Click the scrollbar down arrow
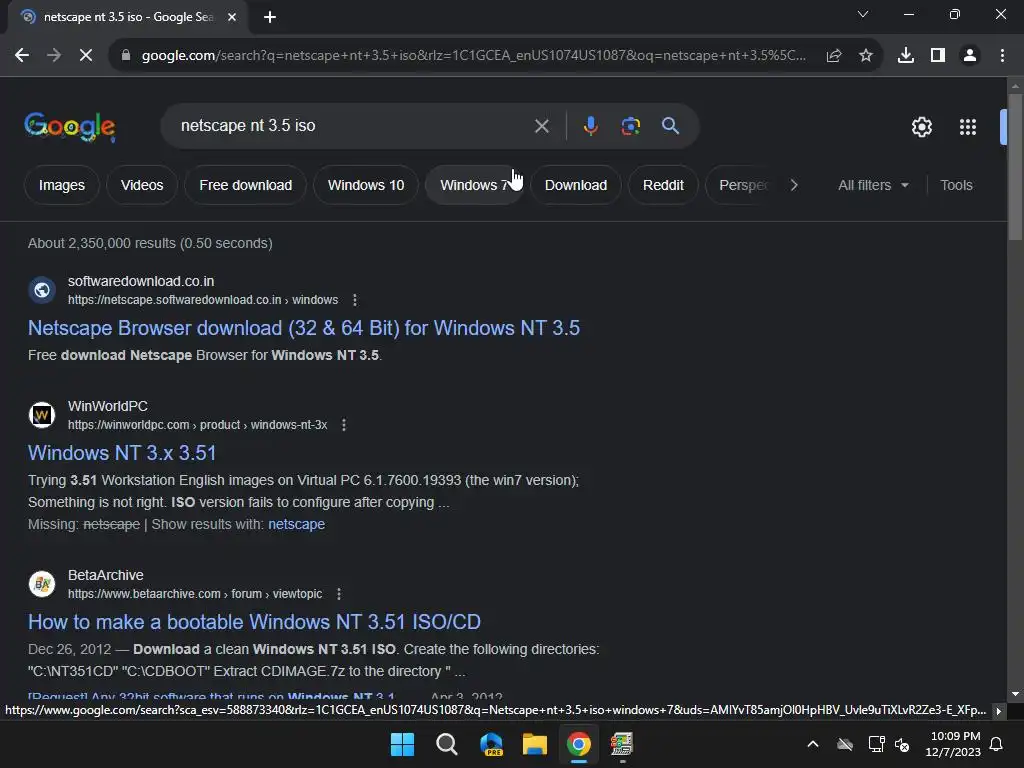This screenshot has height=768, width=1024. (x=1015, y=694)
